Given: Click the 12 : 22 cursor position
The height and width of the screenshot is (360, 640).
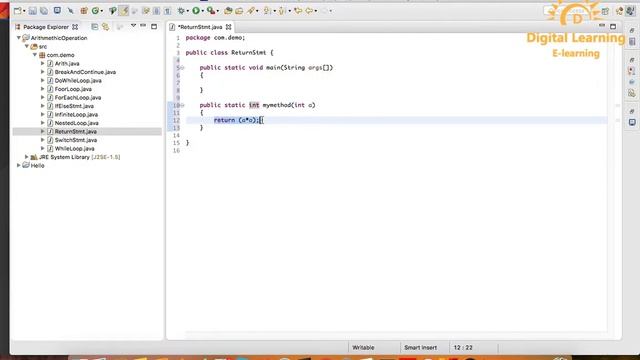Looking at the screenshot, I should 463,348.
